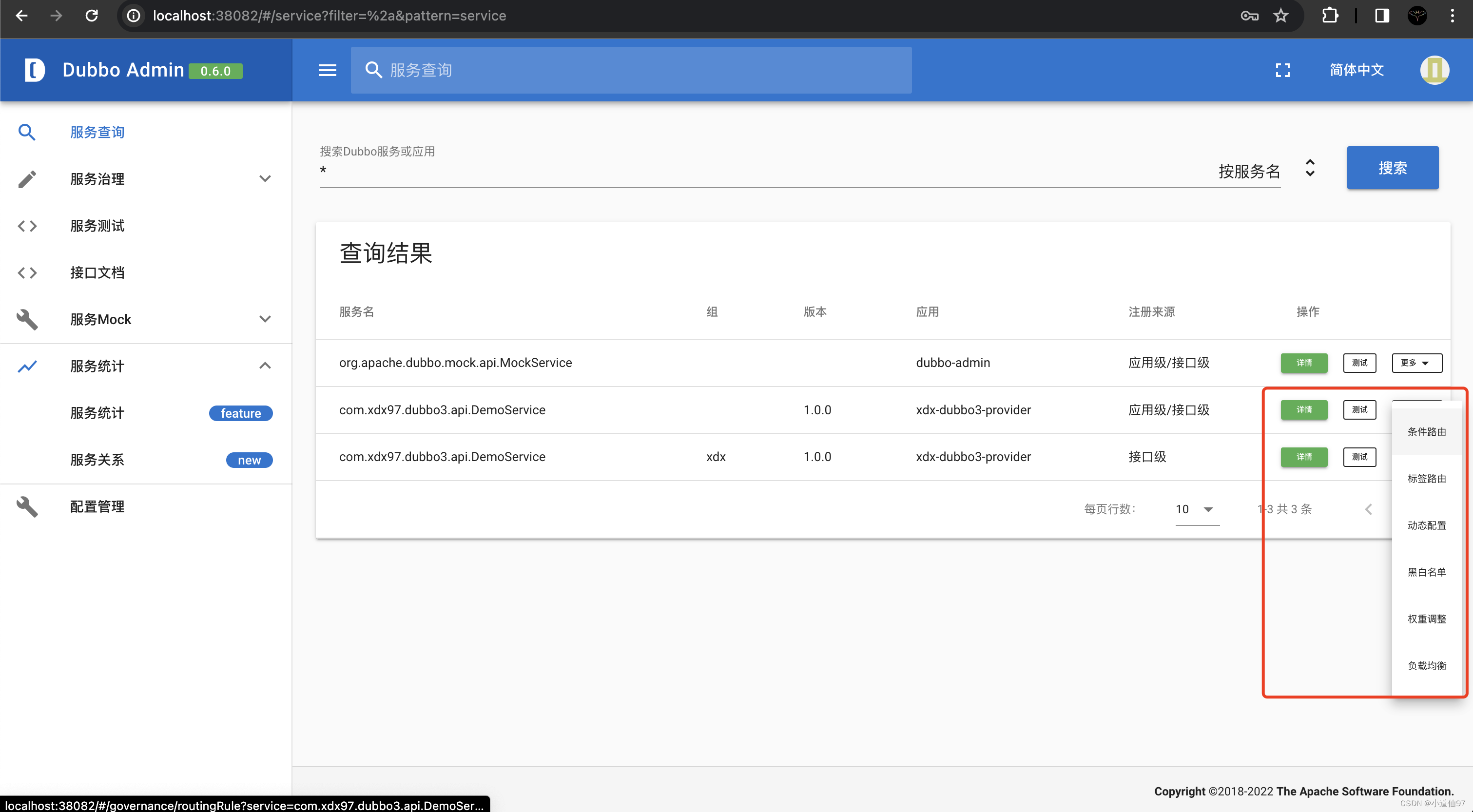Open 服务关系 sub-item with new badge

[146, 460]
